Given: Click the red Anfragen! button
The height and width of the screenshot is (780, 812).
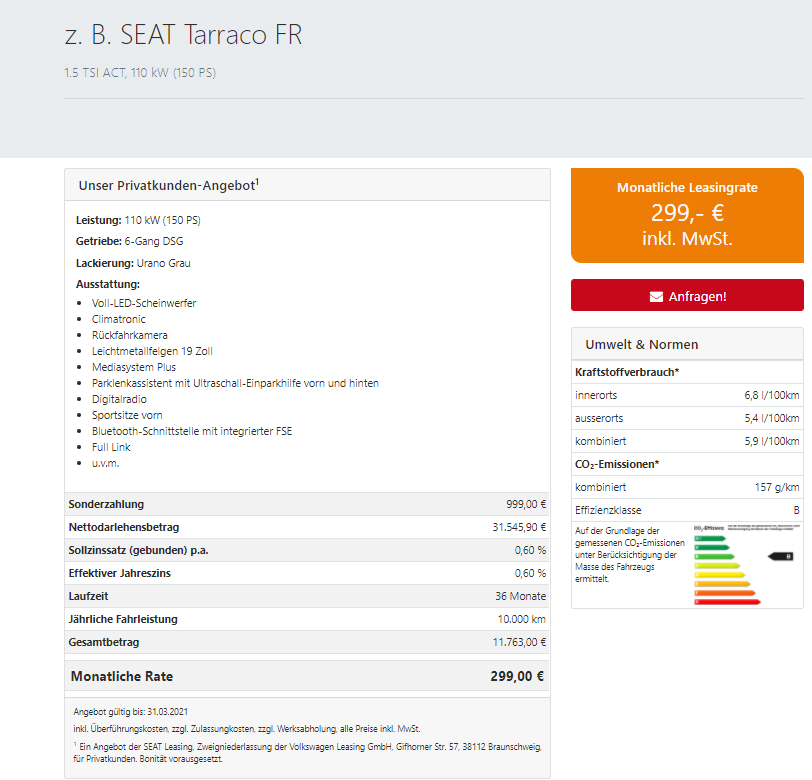Looking at the screenshot, I should [687, 295].
